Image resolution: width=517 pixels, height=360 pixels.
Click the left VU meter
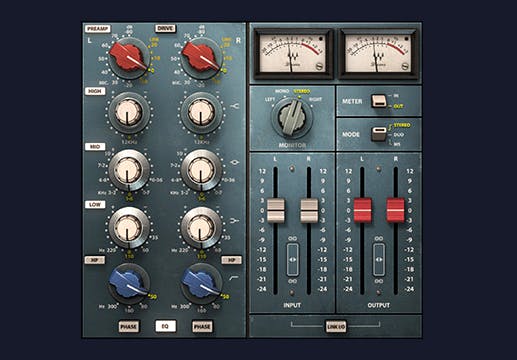click(293, 54)
